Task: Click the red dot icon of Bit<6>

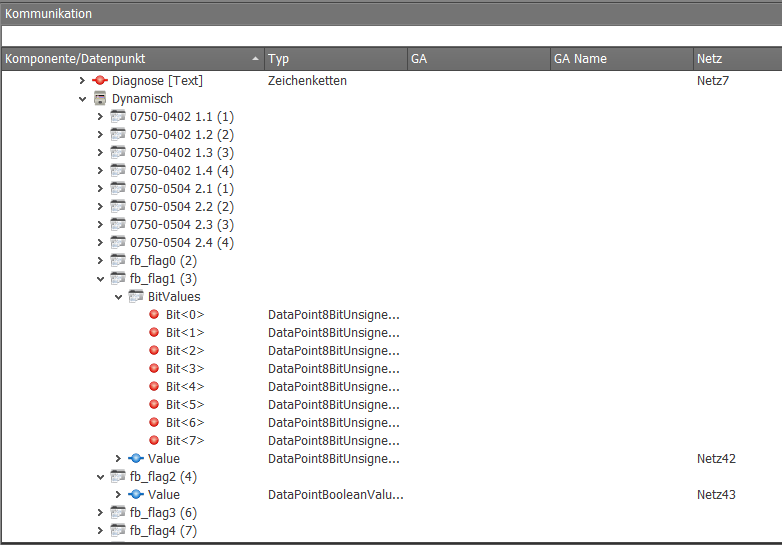Action: point(154,422)
